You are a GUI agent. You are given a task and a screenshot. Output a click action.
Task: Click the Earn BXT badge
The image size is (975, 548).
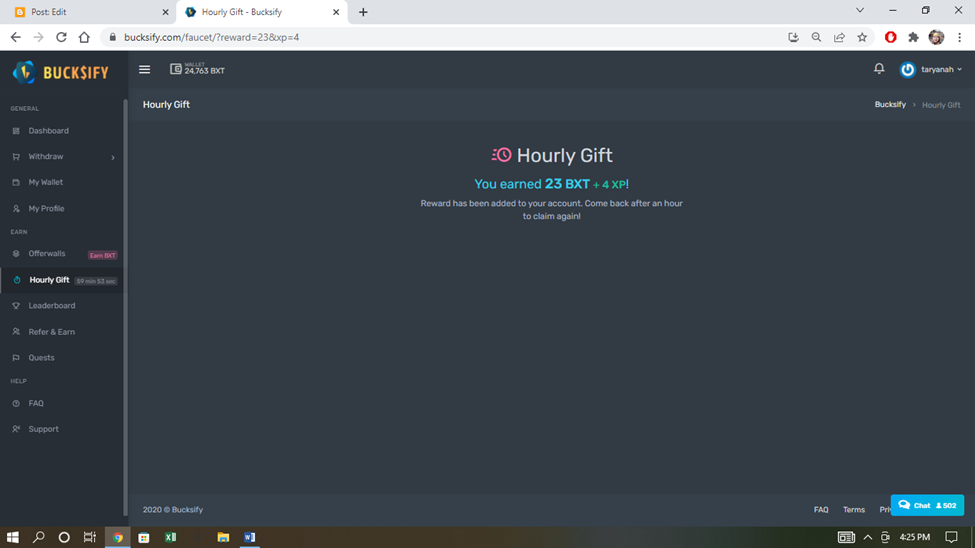click(x=103, y=255)
